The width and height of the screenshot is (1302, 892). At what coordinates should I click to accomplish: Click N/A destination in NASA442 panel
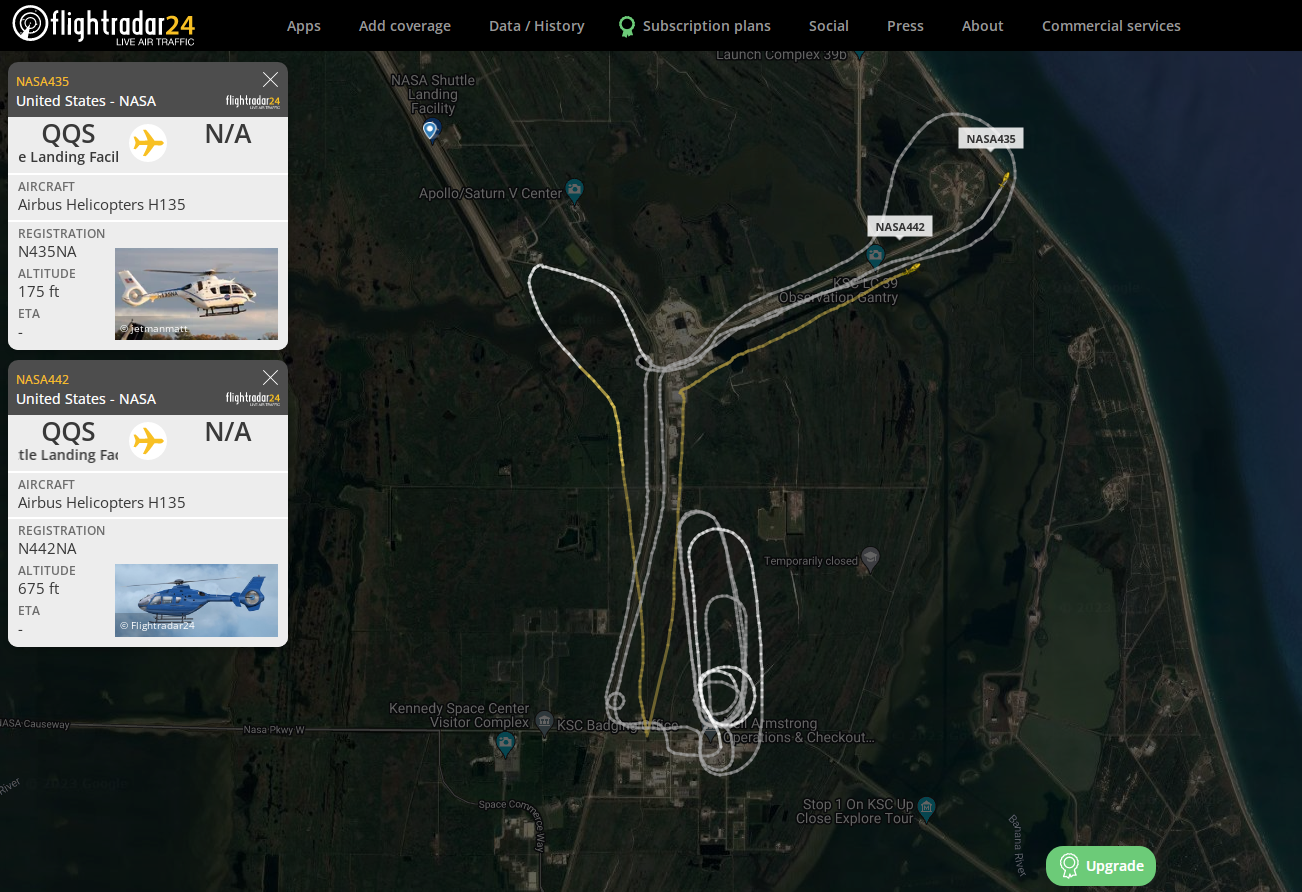(x=228, y=432)
